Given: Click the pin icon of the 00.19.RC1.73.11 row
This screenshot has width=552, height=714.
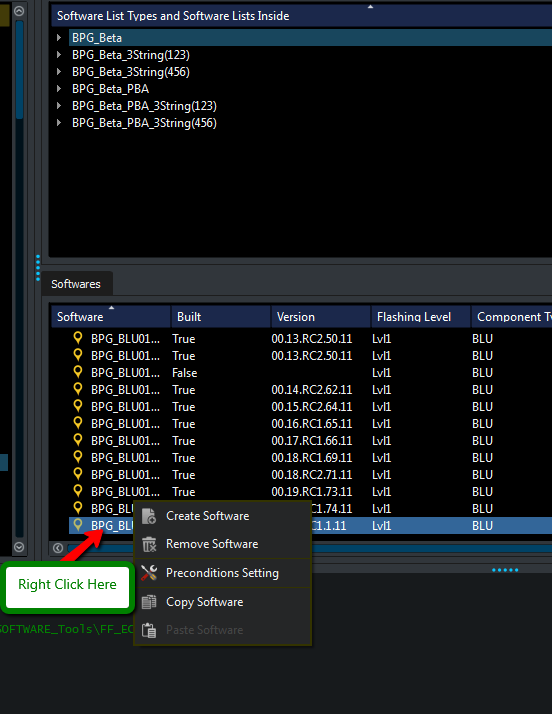Looking at the screenshot, I should (78, 491).
